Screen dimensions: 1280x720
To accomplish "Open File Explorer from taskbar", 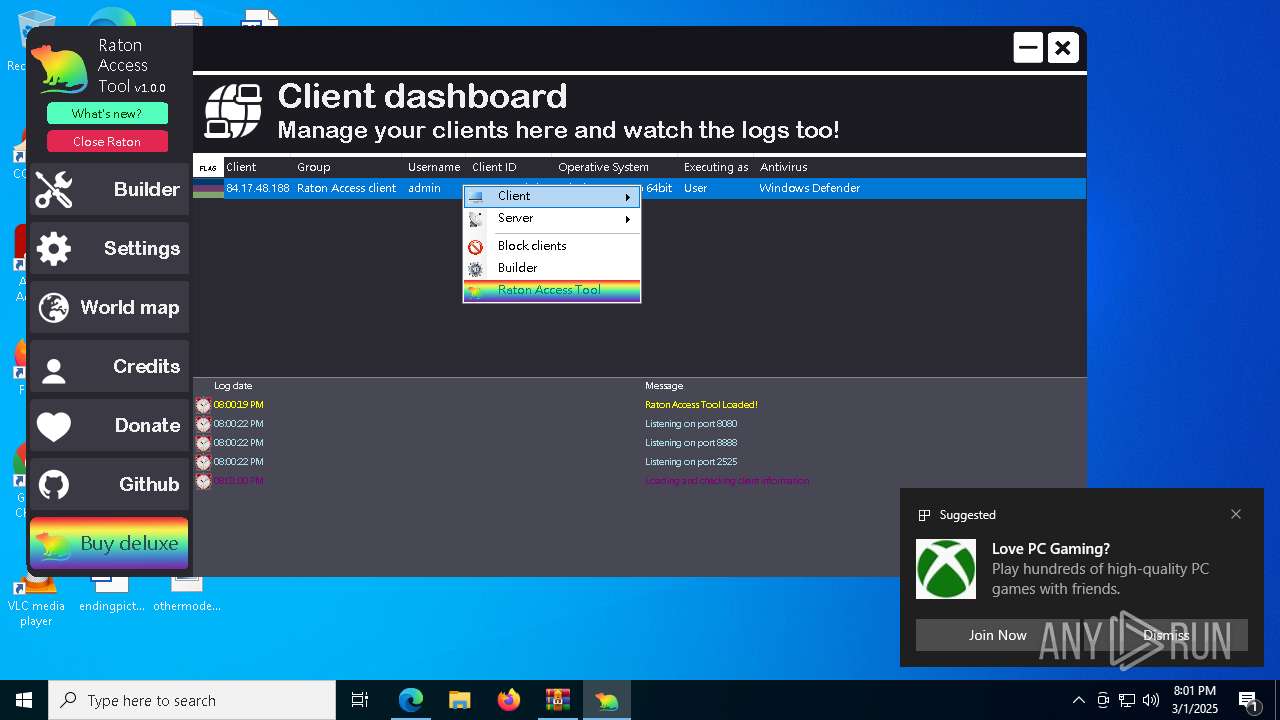I will [x=459, y=700].
